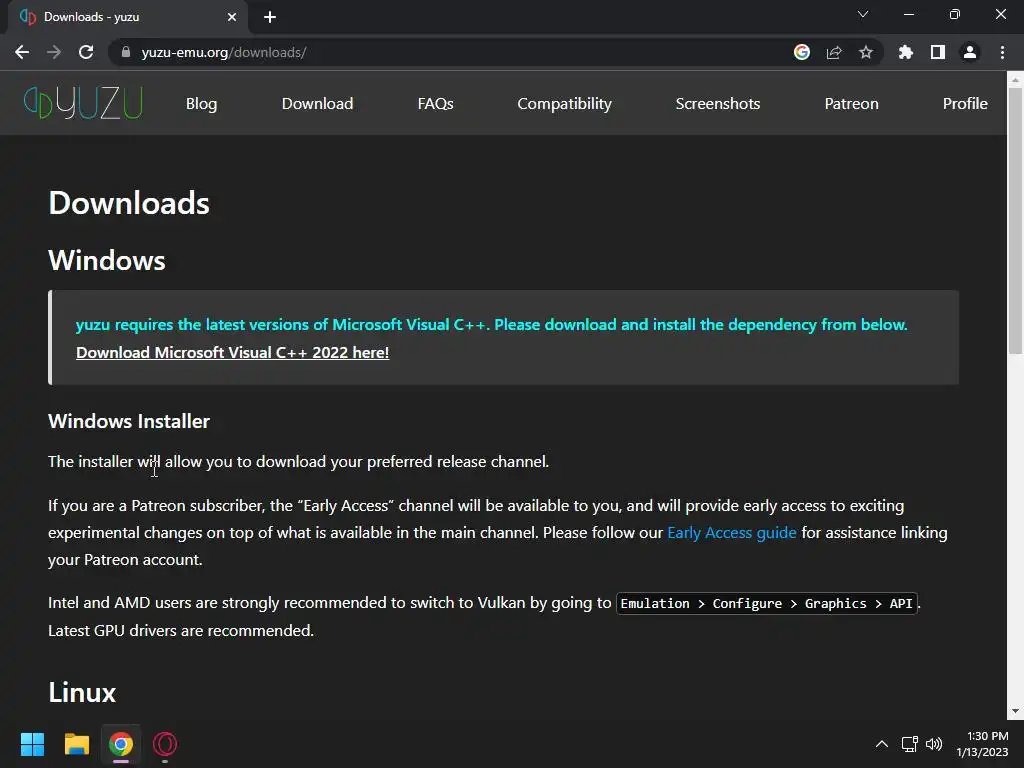This screenshot has height=768, width=1024.
Task: Open the Extensions puzzle icon
Action: tap(906, 52)
